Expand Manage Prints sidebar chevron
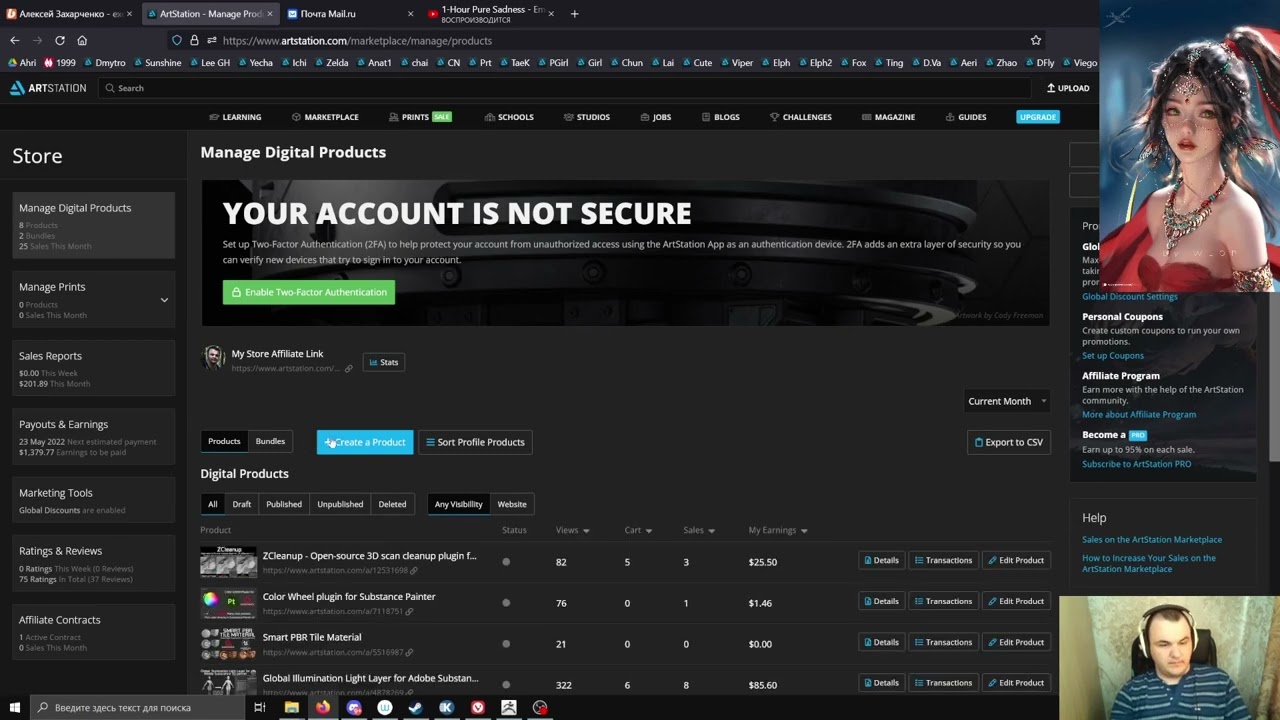Image resolution: width=1280 pixels, height=720 pixels. 164,299
